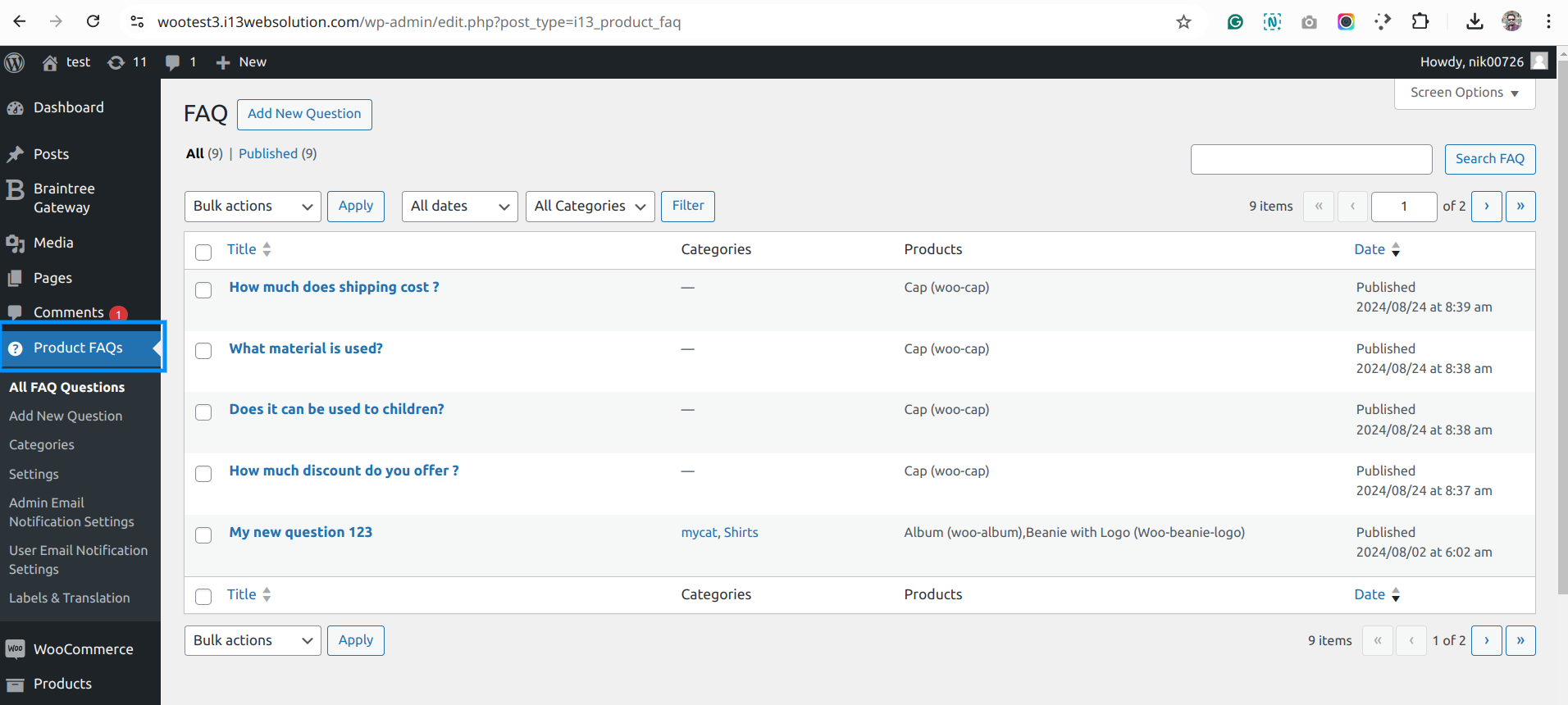Check the box for 'What material is used?'
The height and width of the screenshot is (705, 1568).
click(203, 351)
